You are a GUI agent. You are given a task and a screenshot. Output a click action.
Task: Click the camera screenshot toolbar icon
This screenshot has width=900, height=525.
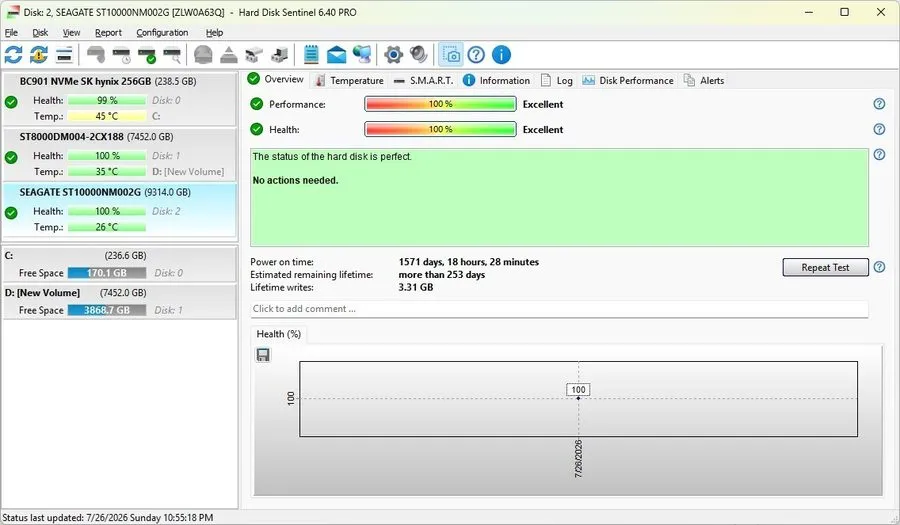[x=451, y=55]
